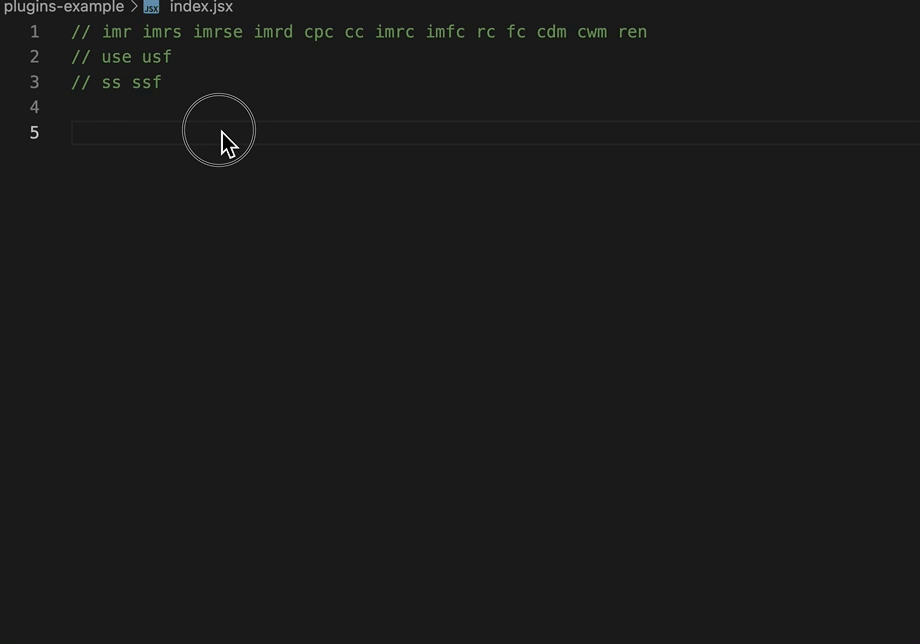Screen dimensions: 920x644
Task: Click the word ssf on line 3
Action: tap(147, 82)
